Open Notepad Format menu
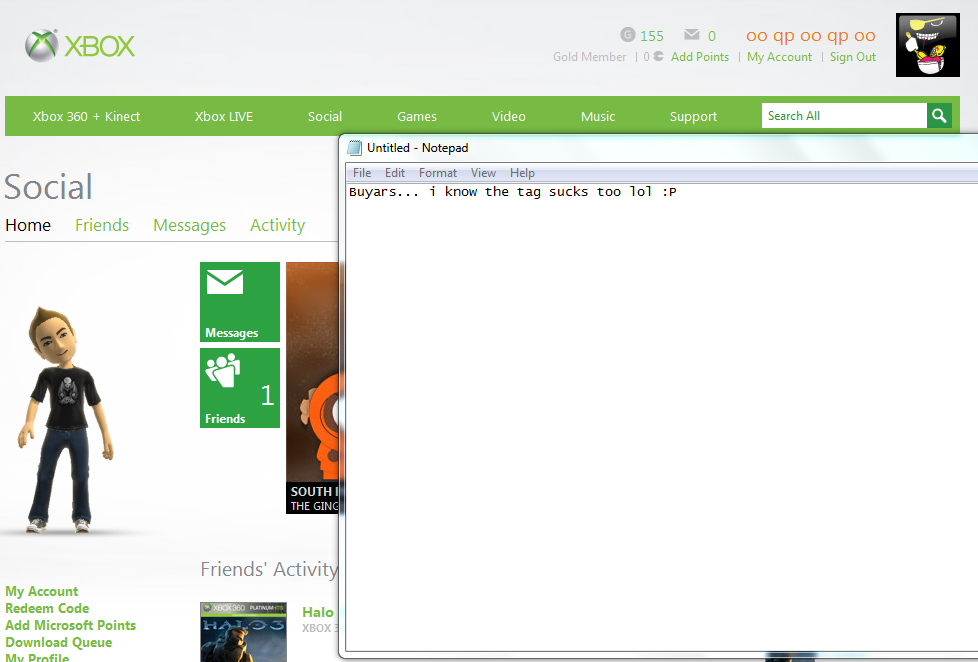The height and width of the screenshot is (662, 978). coord(438,173)
